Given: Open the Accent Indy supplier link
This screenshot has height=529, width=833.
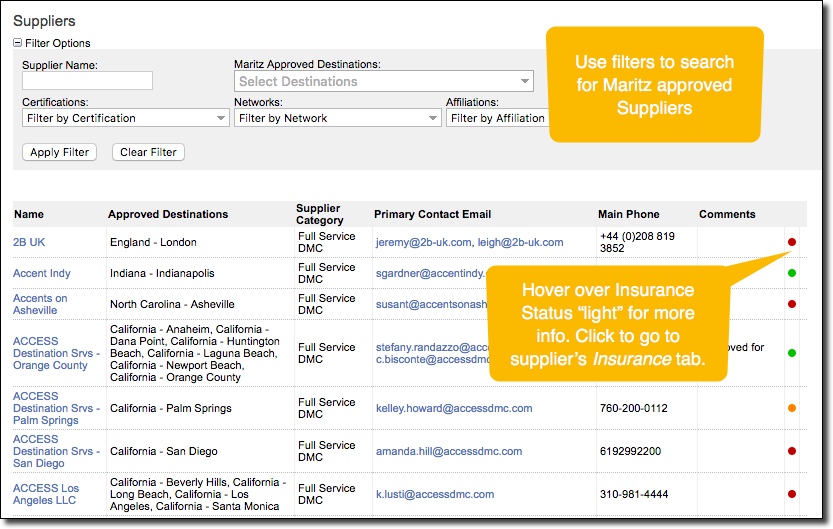Looking at the screenshot, I should pos(42,273).
